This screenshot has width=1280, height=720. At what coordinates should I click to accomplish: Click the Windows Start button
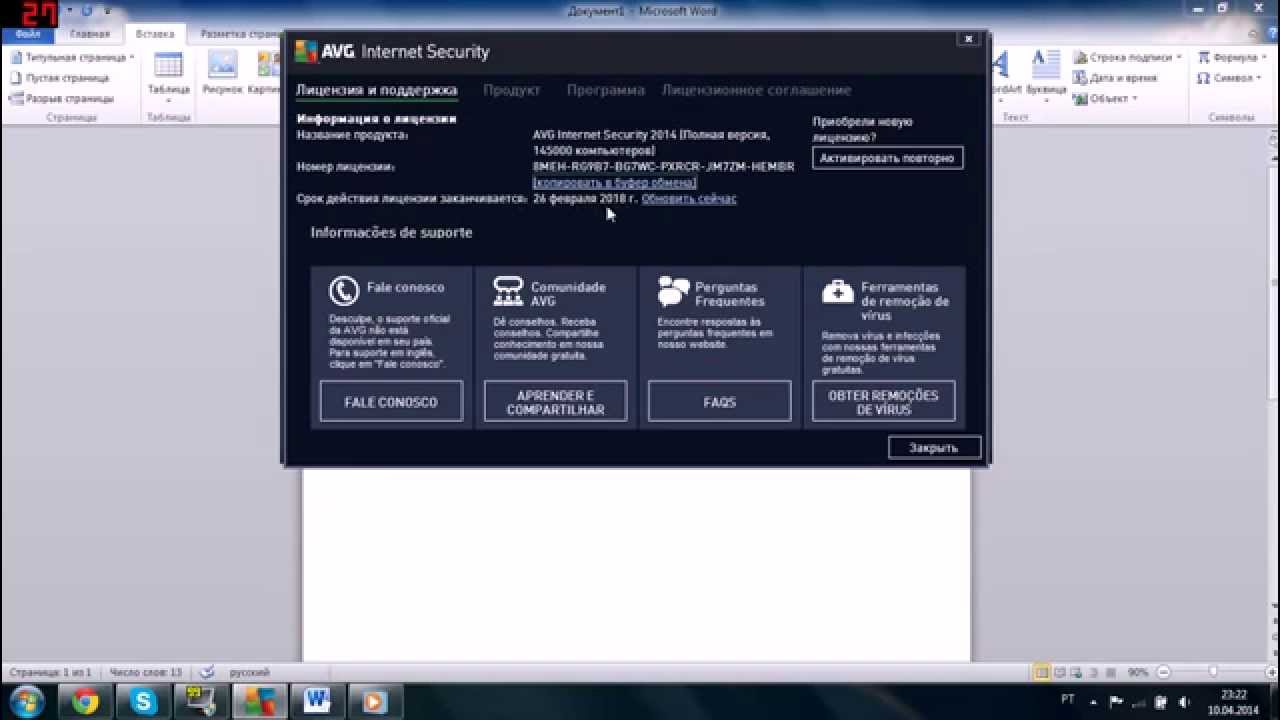point(26,701)
